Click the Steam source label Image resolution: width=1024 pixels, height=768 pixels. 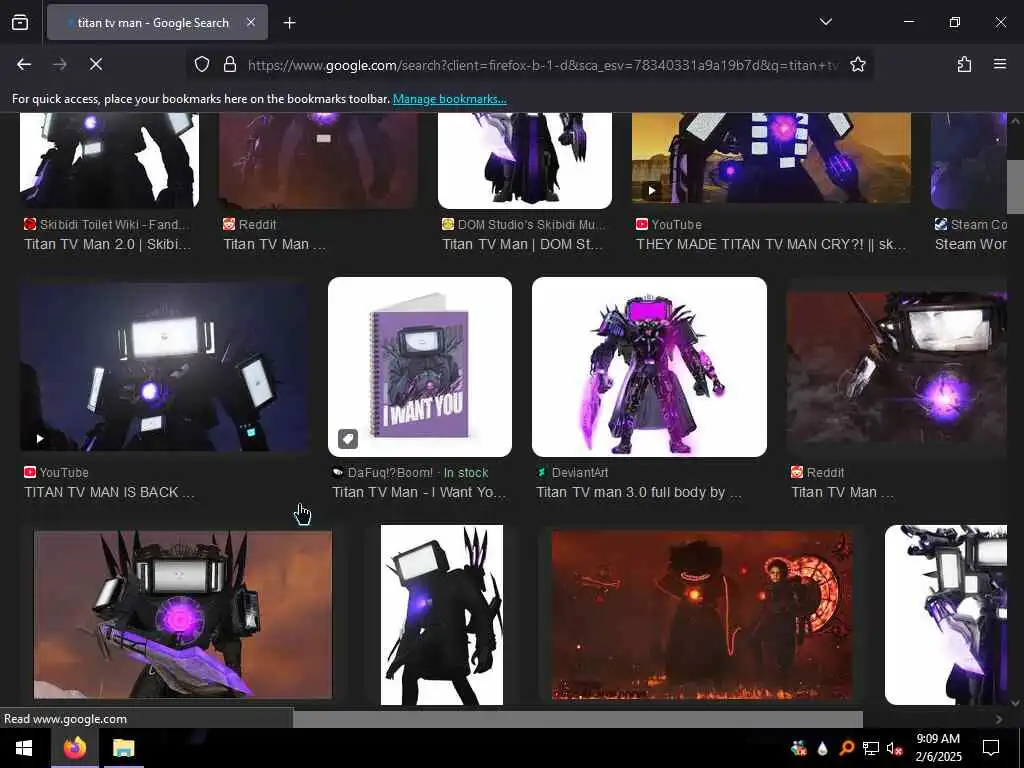point(978,225)
